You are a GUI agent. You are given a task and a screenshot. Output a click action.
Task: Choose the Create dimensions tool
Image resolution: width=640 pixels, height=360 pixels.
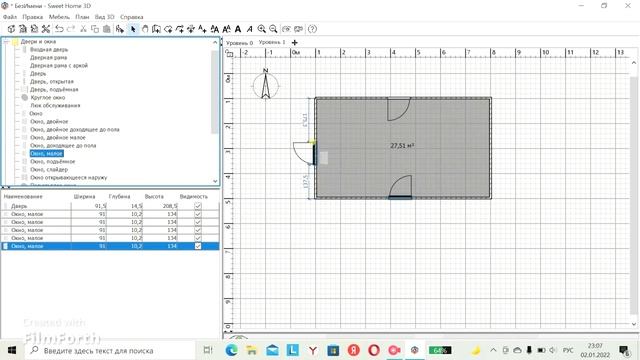pyautogui.click(x=191, y=29)
